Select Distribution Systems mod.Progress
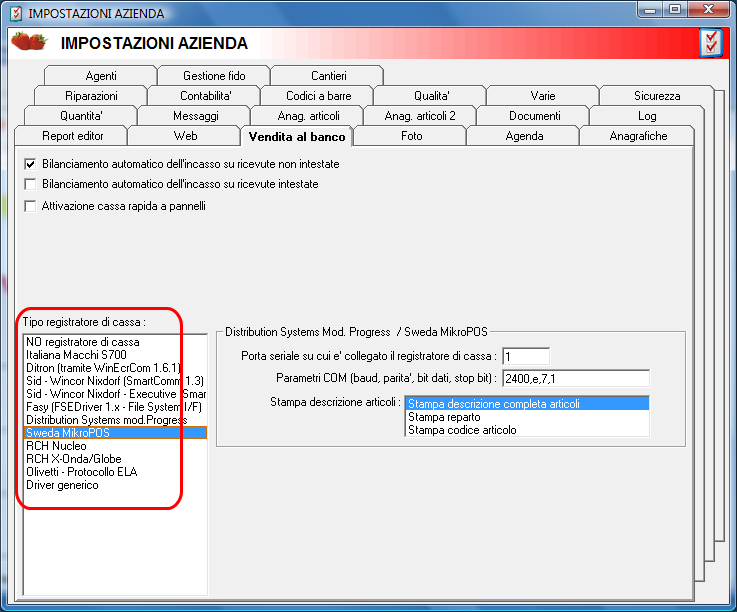Viewport: 737px width, 612px height. coord(115,420)
